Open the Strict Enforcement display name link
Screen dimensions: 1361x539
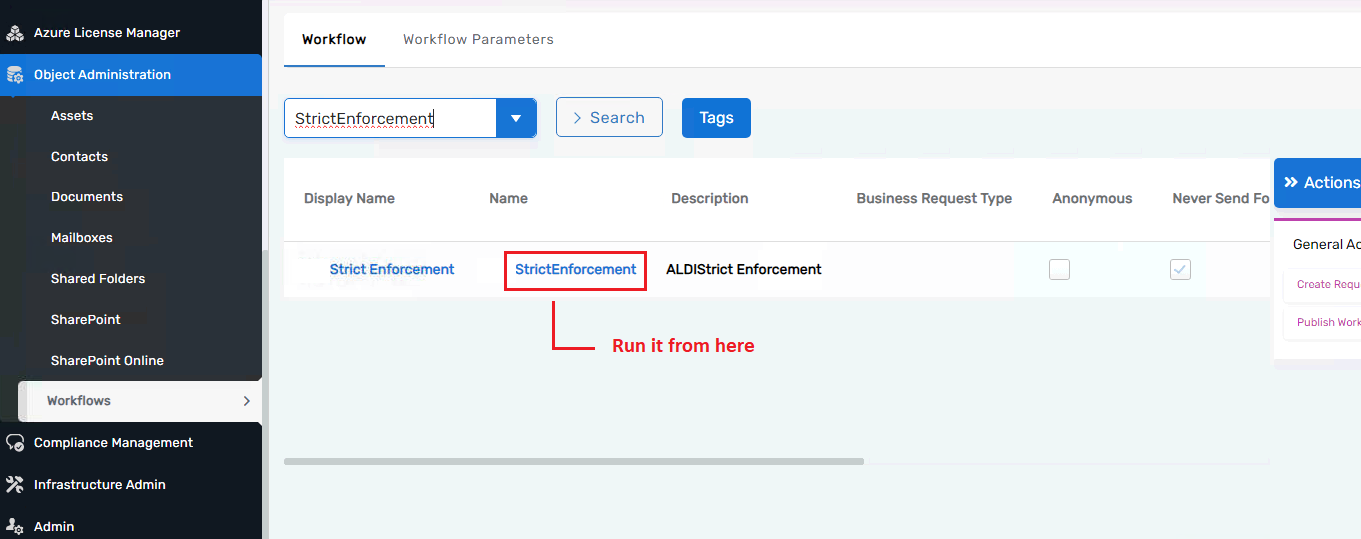tap(392, 270)
